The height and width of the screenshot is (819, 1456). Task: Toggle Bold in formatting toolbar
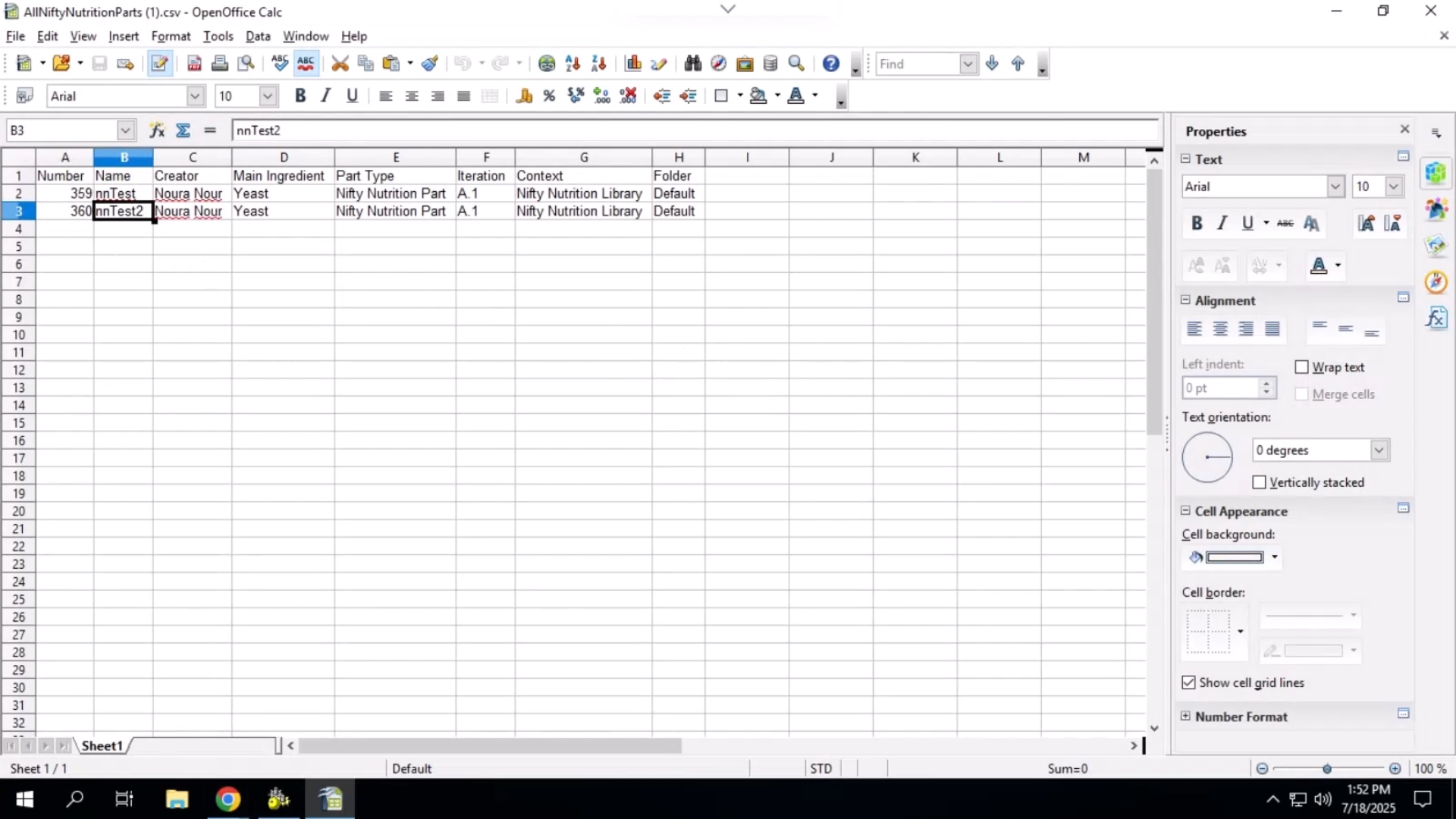pos(300,96)
